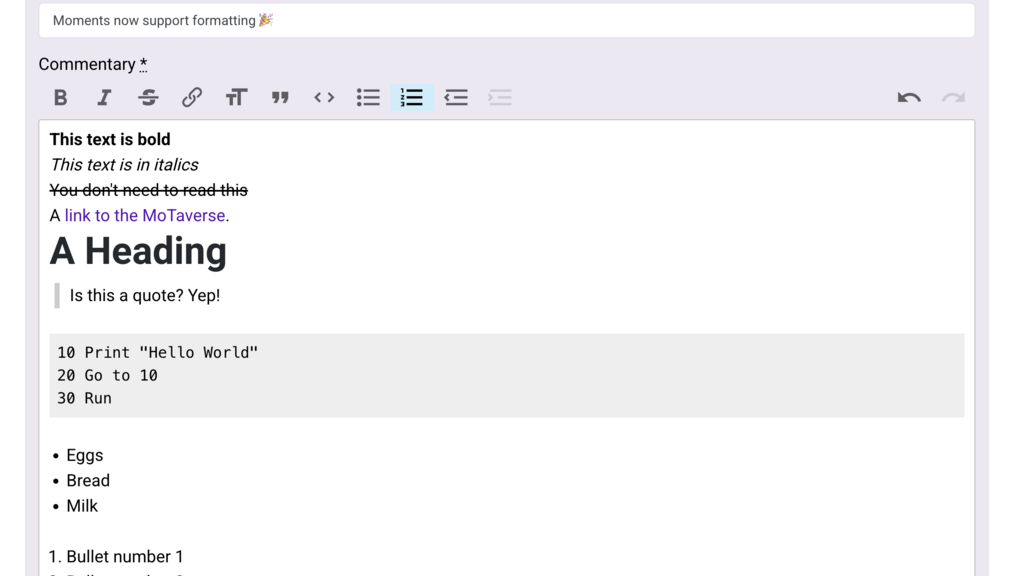This screenshot has width=1024, height=576.
Task: Insert a blockquote with the quote icon
Action: pos(280,97)
